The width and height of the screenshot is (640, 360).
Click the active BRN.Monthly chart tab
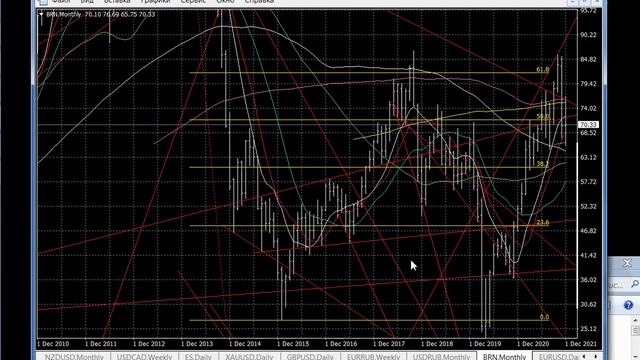504,357
